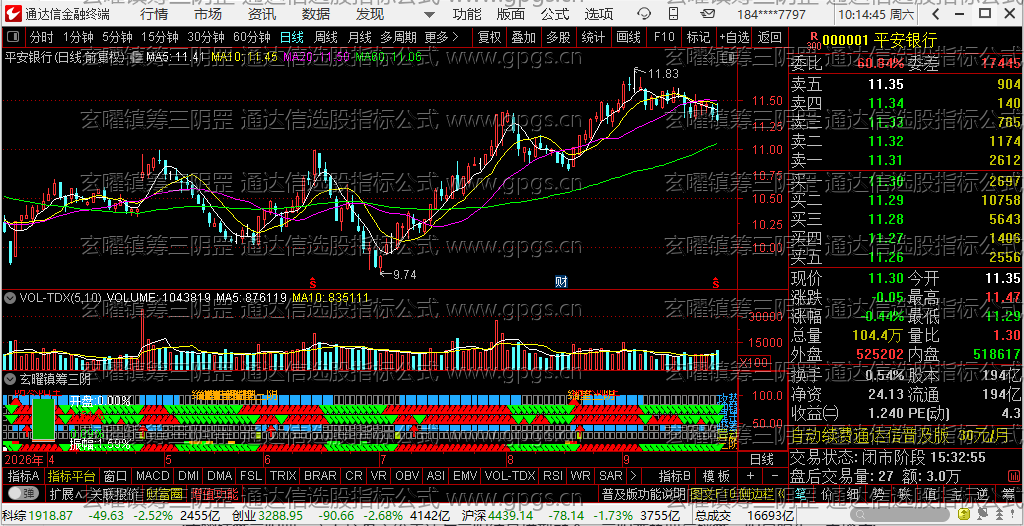Collapse the VOL-TDX volume panel arrow
Viewport: 1024px width, 526px height.
click(x=10, y=298)
